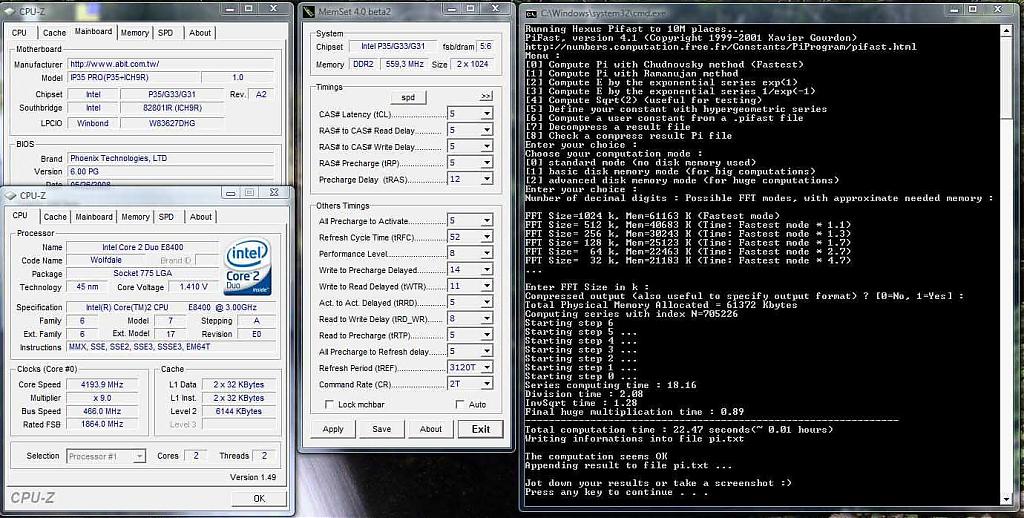Click Apply button in MemSet
Viewport: 1024px width, 518px height.
coord(333,429)
